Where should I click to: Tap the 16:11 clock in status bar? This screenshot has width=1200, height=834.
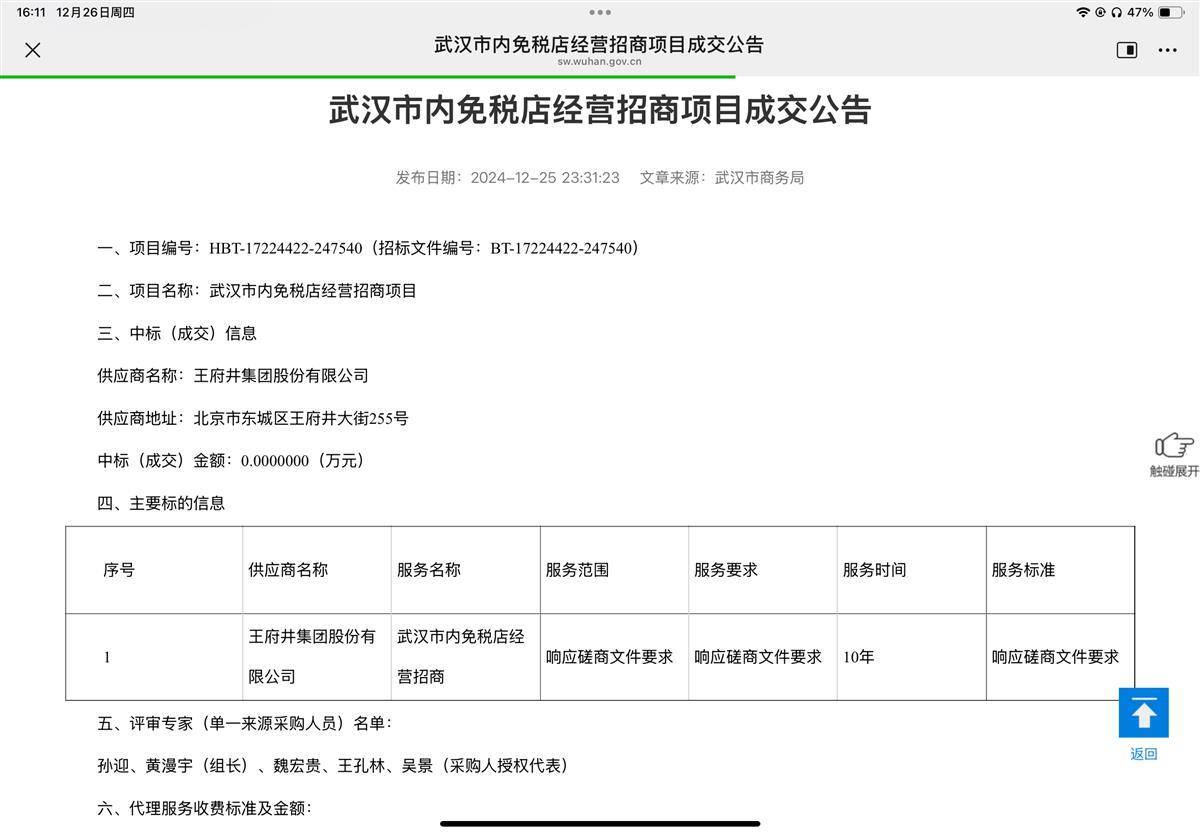click(31, 12)
